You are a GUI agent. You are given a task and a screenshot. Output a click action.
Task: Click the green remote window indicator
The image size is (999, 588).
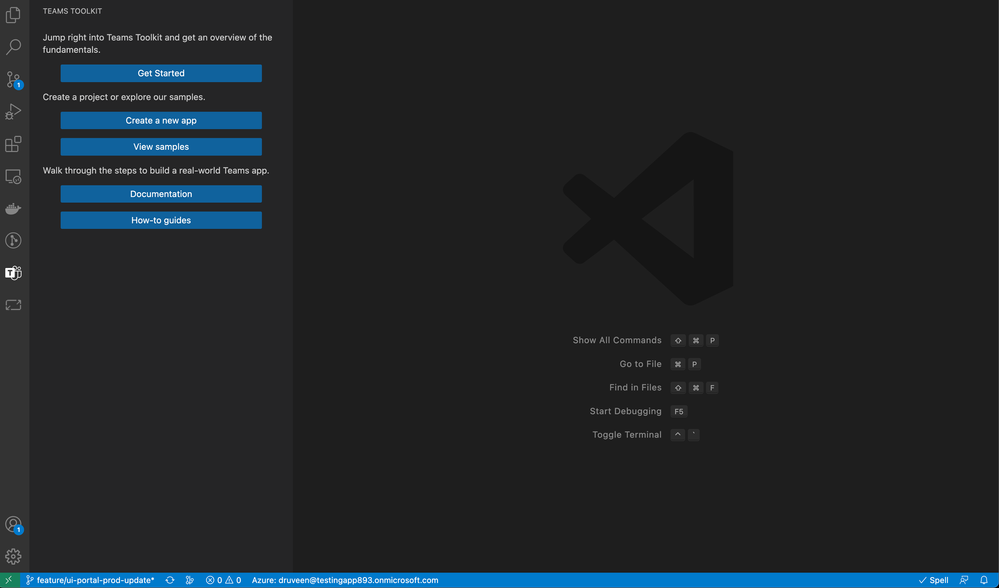point(9,580)
